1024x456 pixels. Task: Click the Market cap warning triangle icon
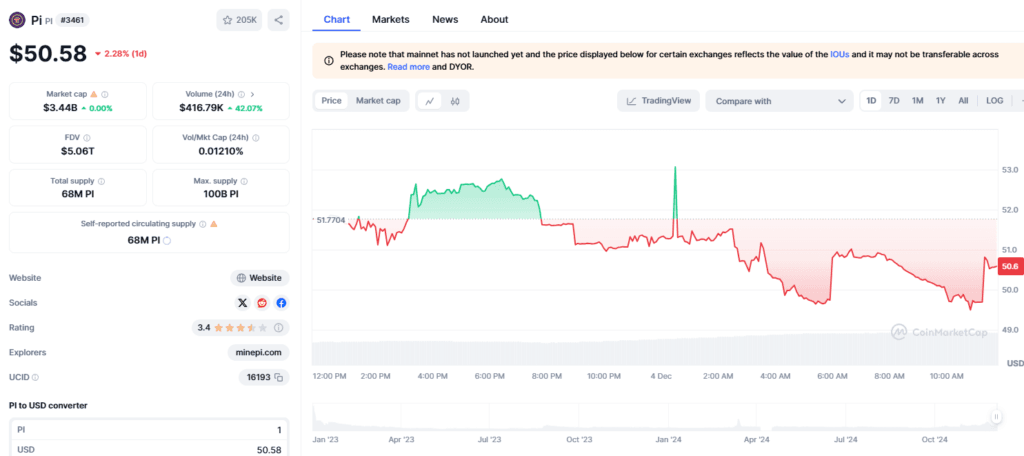tap(93, 94)
